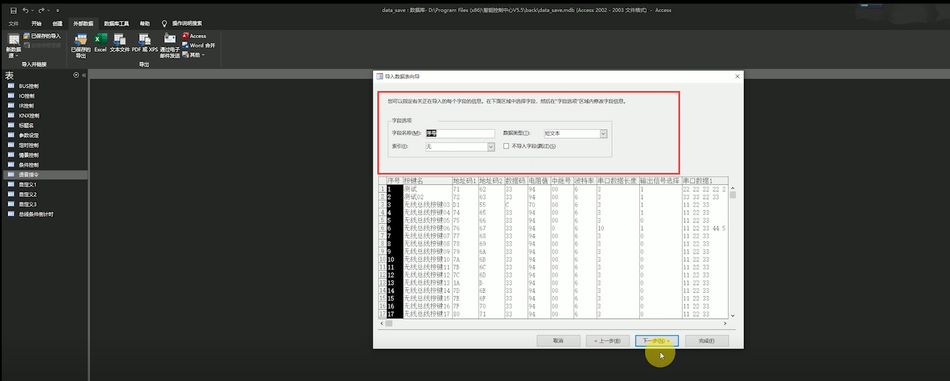This screenshot has height=381, width=950.
Task: Click the lightbulb 操作说明搜索 icon
Action: coord(164,24)
